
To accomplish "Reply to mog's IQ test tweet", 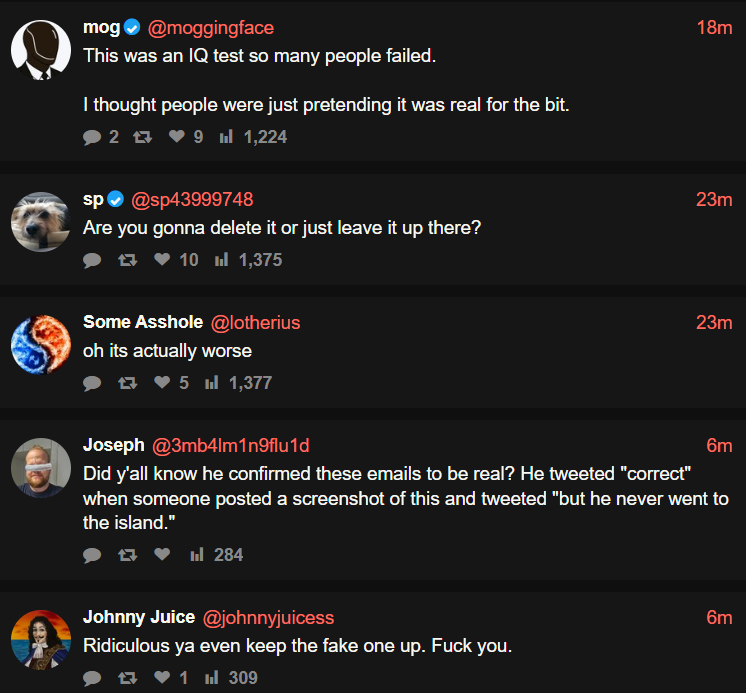I will [x=93, y=137].
